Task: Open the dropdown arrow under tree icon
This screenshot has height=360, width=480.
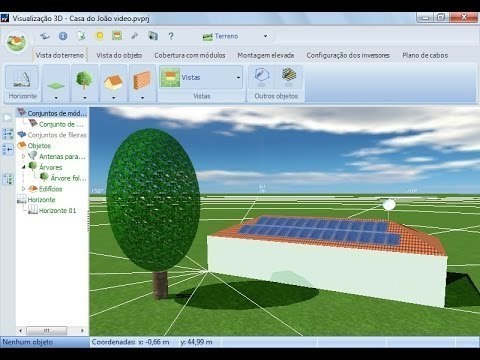Action: pos(85,98)
